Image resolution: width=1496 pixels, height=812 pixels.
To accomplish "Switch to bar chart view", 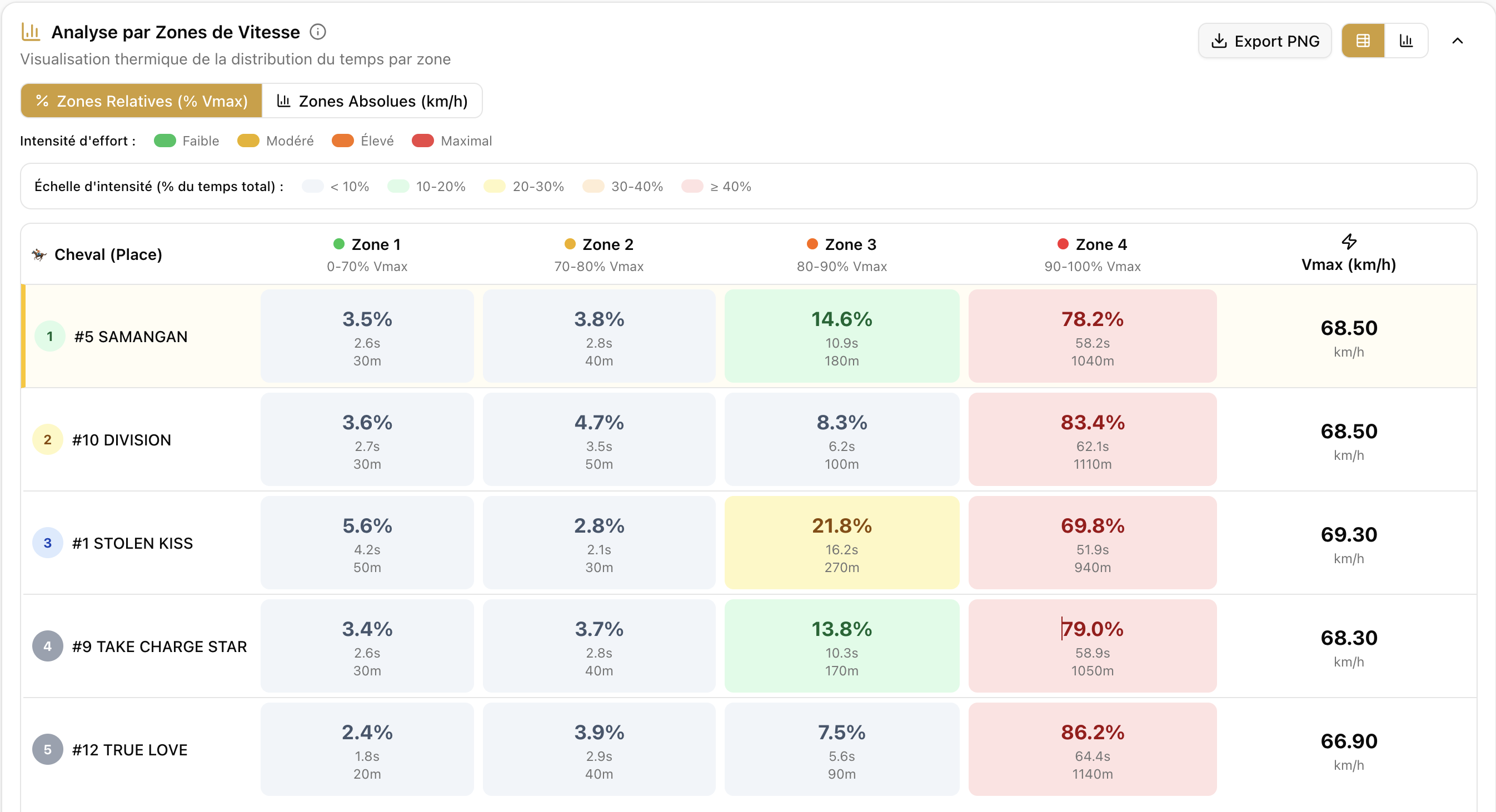I will click(1406, 41).
